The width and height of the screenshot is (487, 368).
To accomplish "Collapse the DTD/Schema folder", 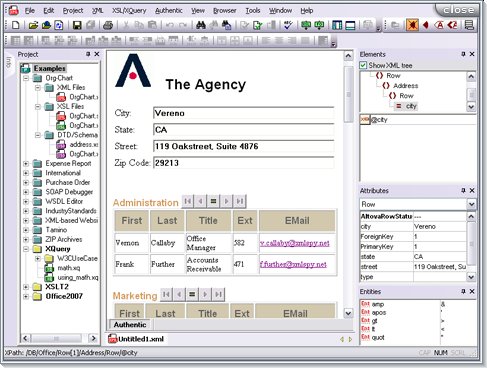I will coord(38,135).
